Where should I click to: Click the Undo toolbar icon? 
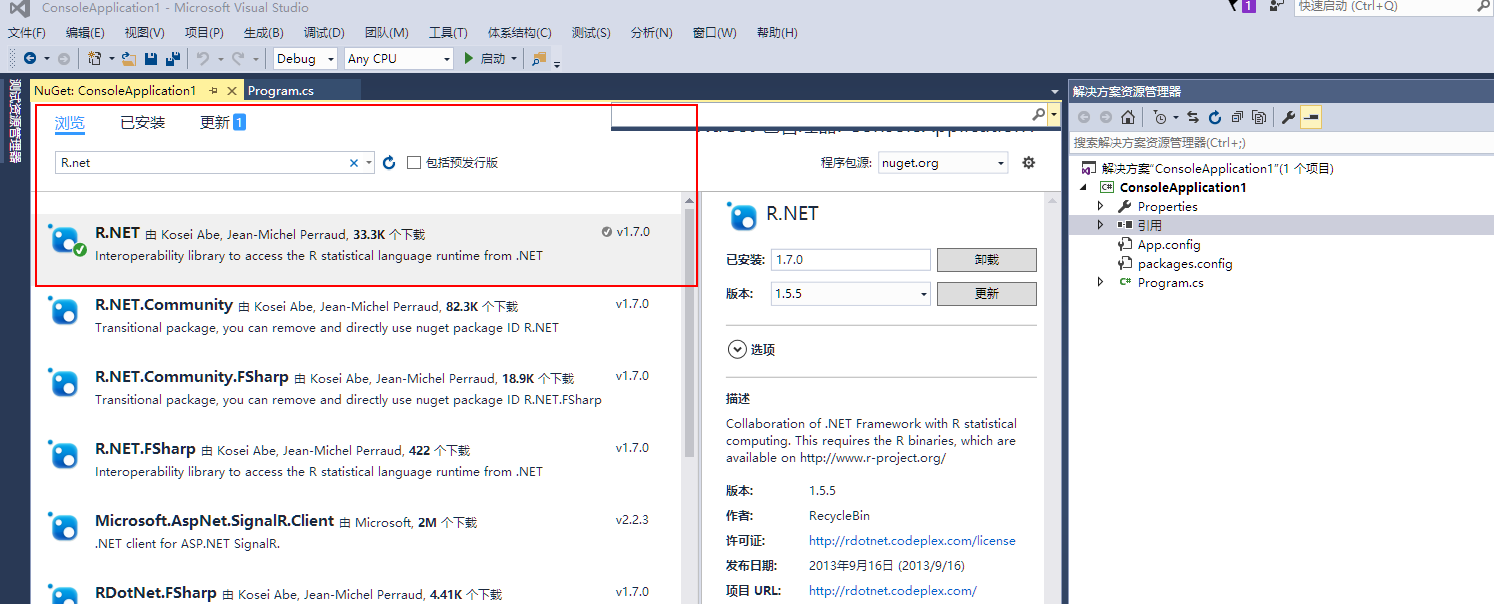(203, 59)
